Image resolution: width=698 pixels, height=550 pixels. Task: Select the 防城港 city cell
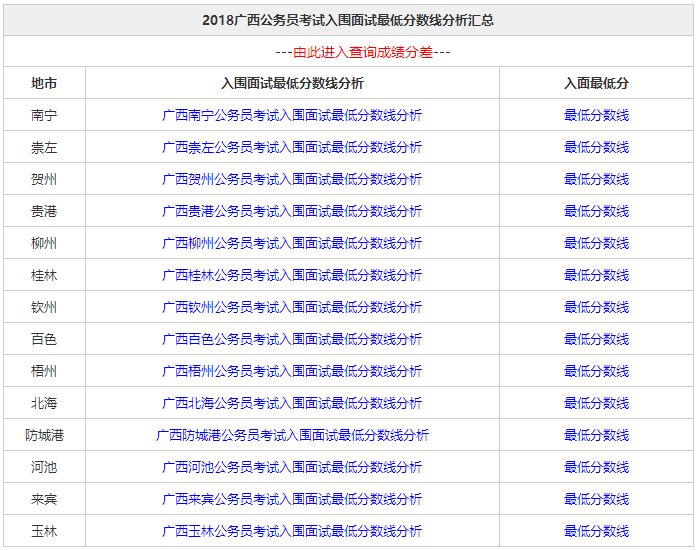coord(45,435)
